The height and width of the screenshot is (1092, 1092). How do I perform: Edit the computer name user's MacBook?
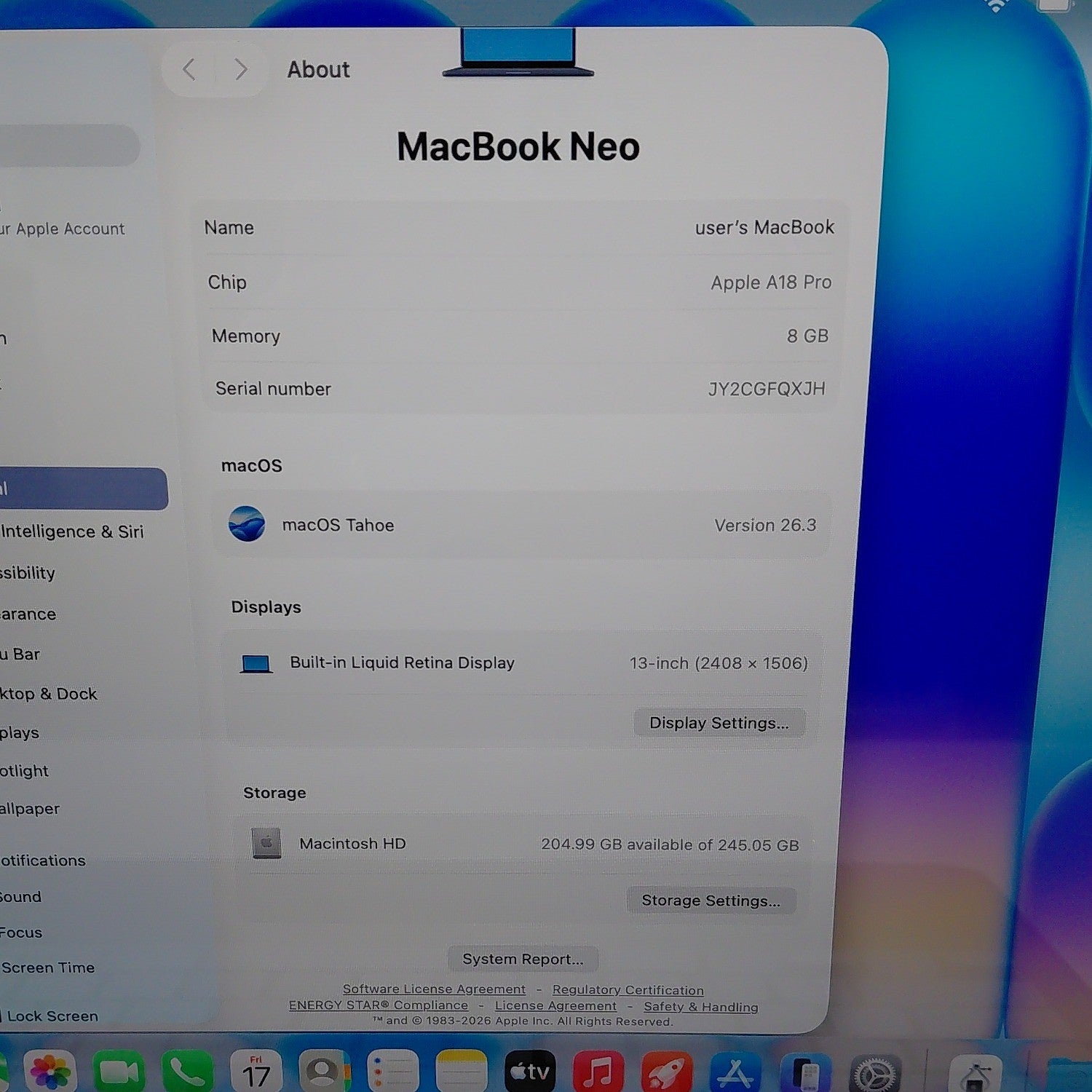point(764,228)
